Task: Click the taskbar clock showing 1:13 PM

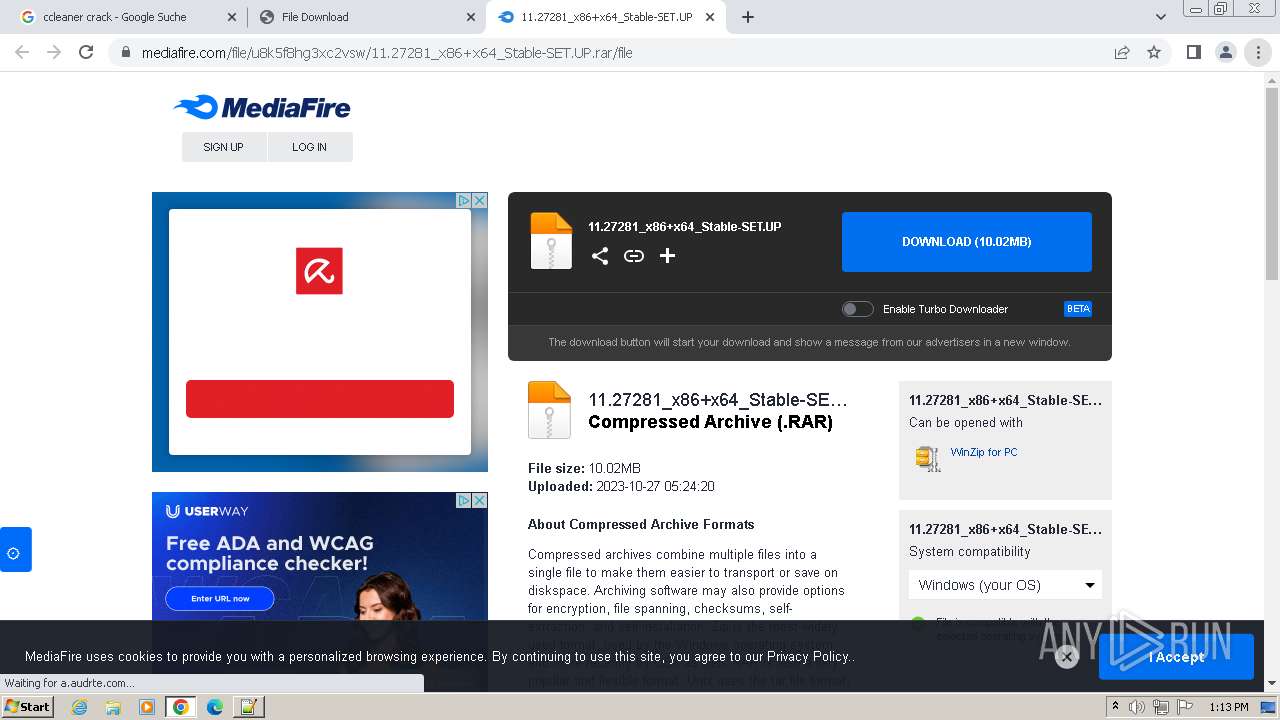Action: coord(1229,707)
